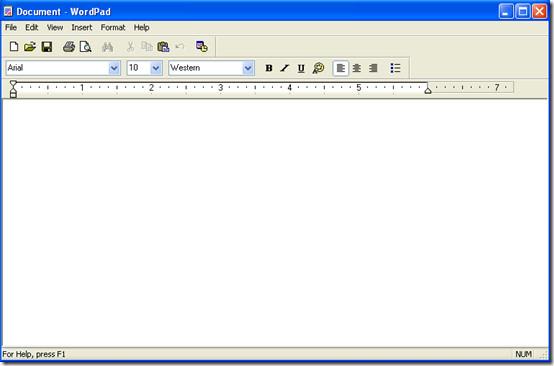
Task: Click the Find binoculars icon
Action: (x=107, y=47)
